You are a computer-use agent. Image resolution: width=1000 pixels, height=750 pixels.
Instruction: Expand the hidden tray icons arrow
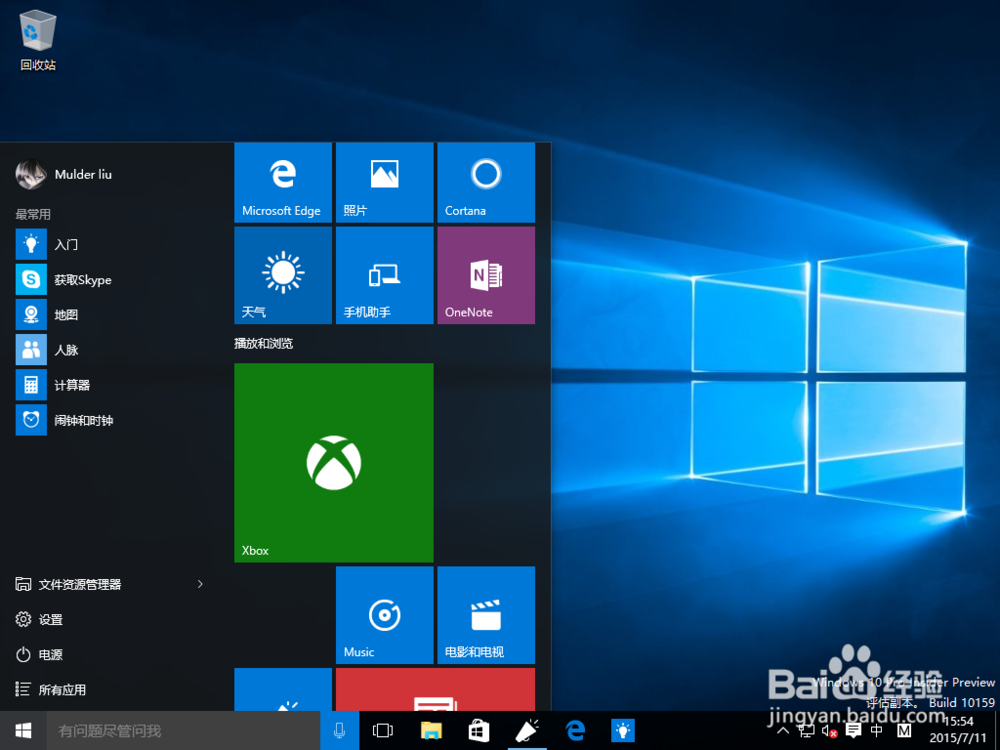[784, 731]
